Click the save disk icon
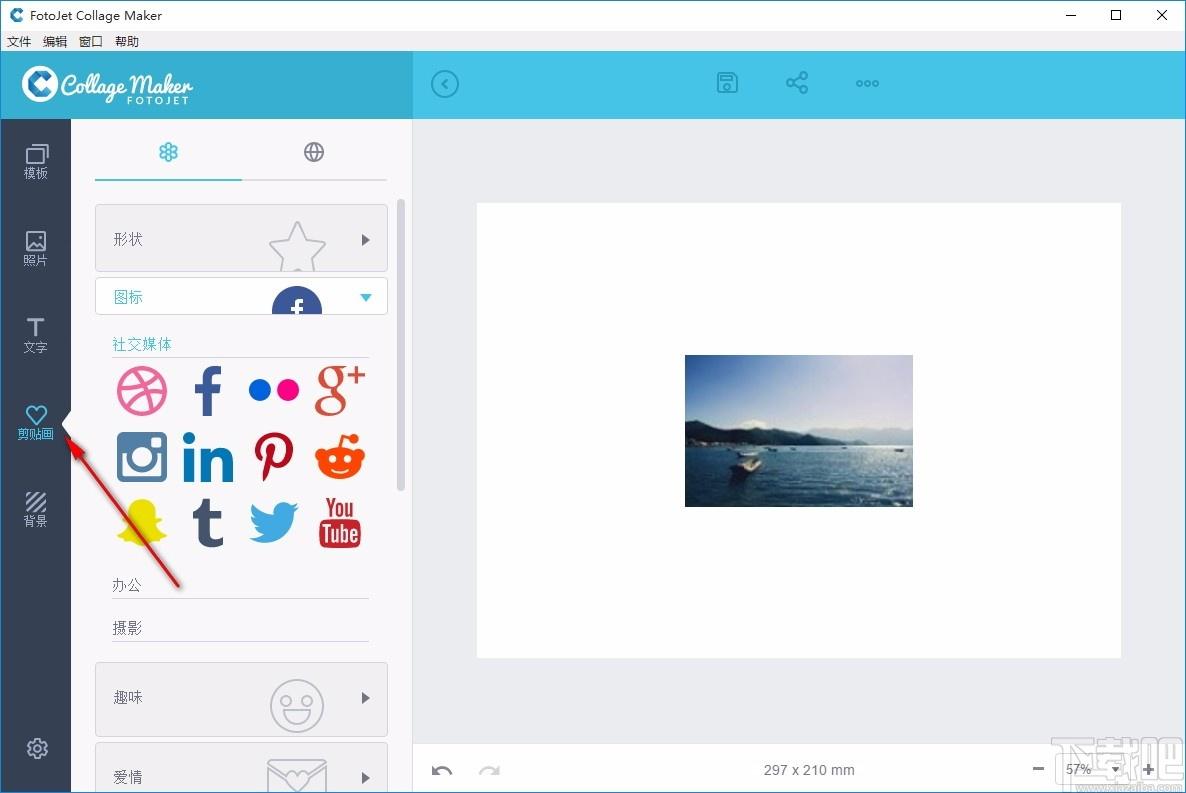Screen dimensions: 1186x793 point(727,83)
